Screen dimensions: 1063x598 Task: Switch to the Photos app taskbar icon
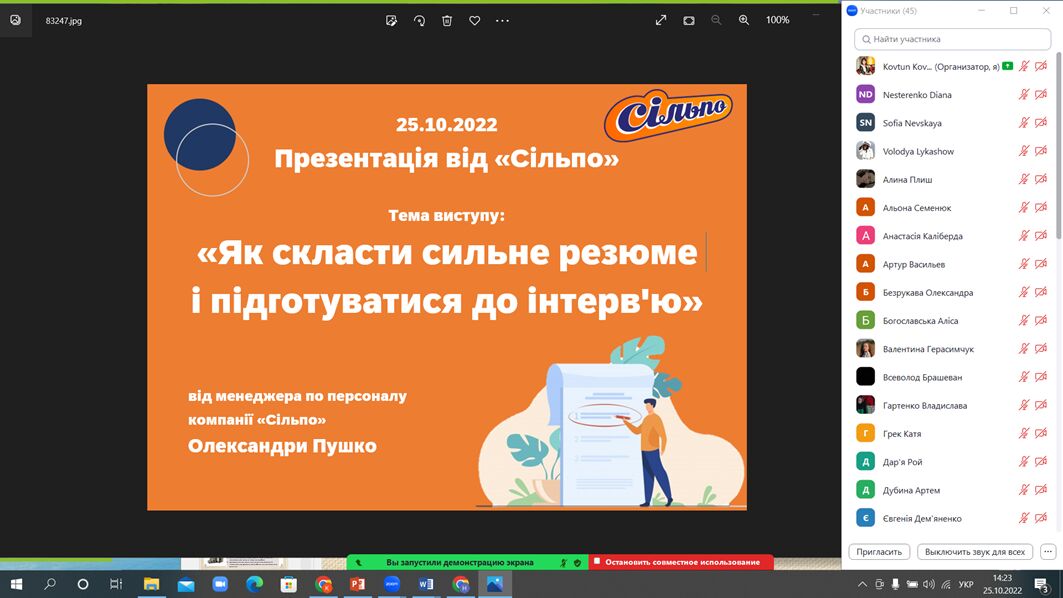(x=495, y=584)
